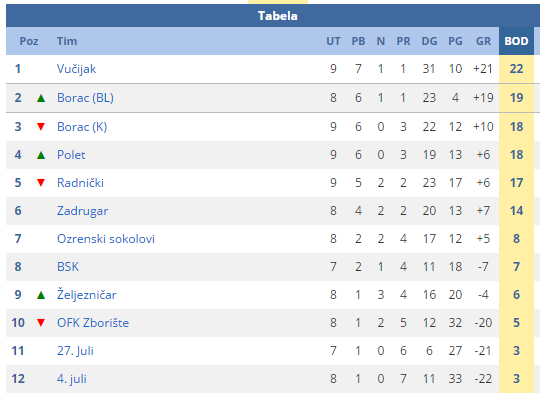Click green up arrow beside Željezničar
The width and height of the screenshot is (540, 401).
pos(41,295)
